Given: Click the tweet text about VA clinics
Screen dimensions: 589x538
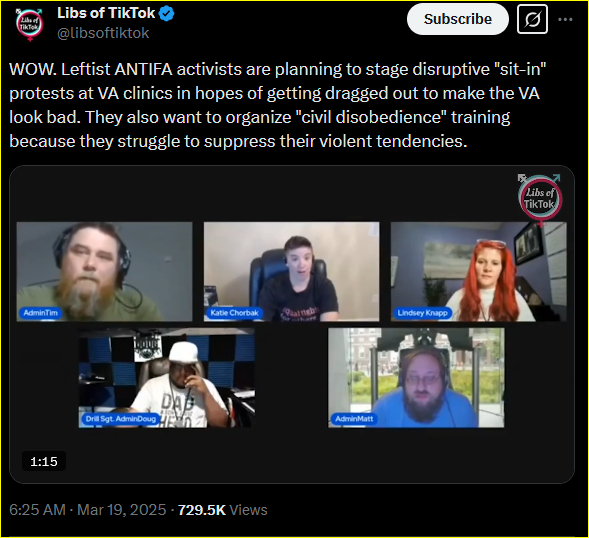Looking at the screenshot, I should 278,105.
